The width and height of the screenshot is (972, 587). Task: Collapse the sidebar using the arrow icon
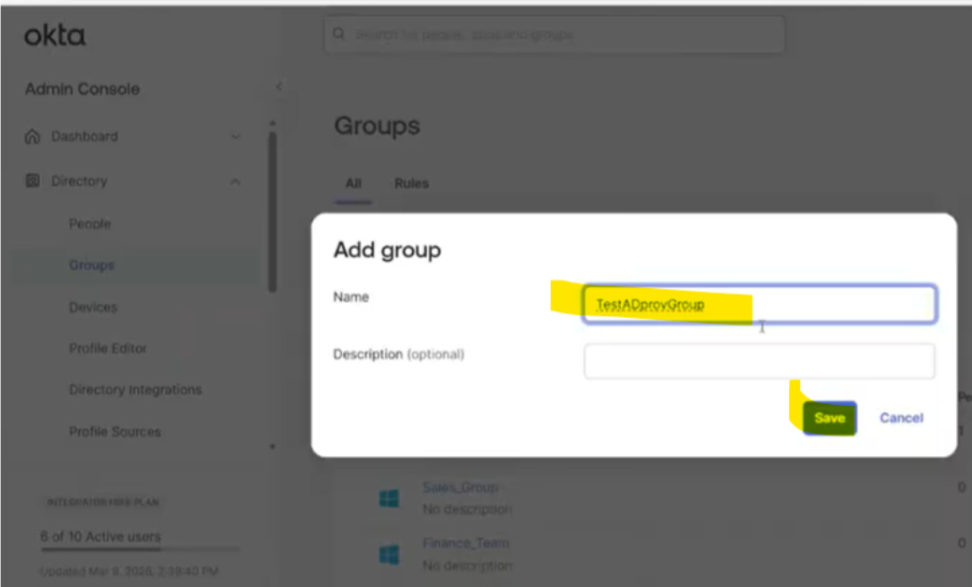[279, 87]
